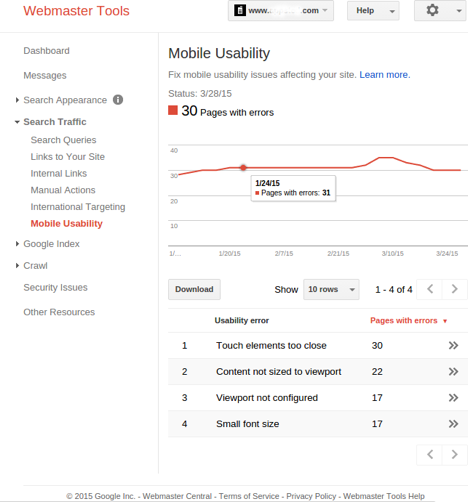Image resolution: width=468 pixels, height=503 pixels.
Task: Open the Help dropdown arrow
Action: (392, 11)
